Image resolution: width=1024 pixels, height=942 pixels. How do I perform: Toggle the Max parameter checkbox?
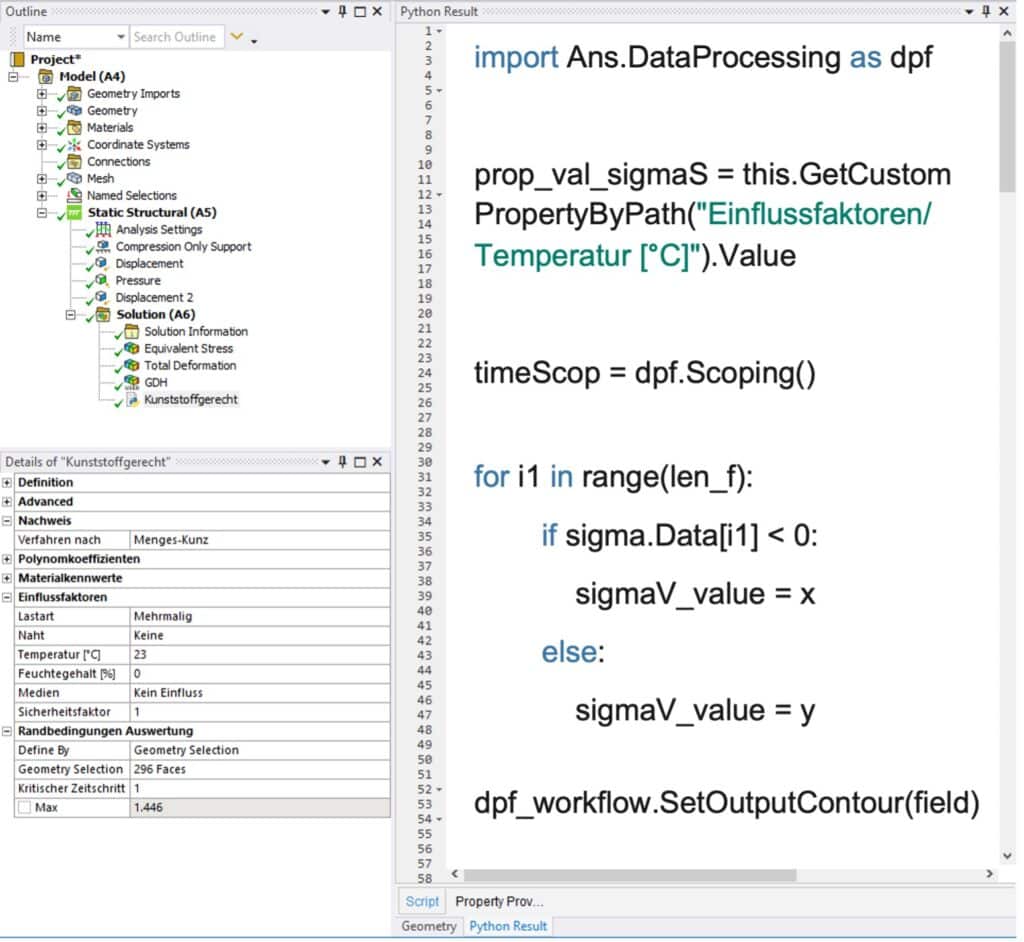click(x=24, y=808)
